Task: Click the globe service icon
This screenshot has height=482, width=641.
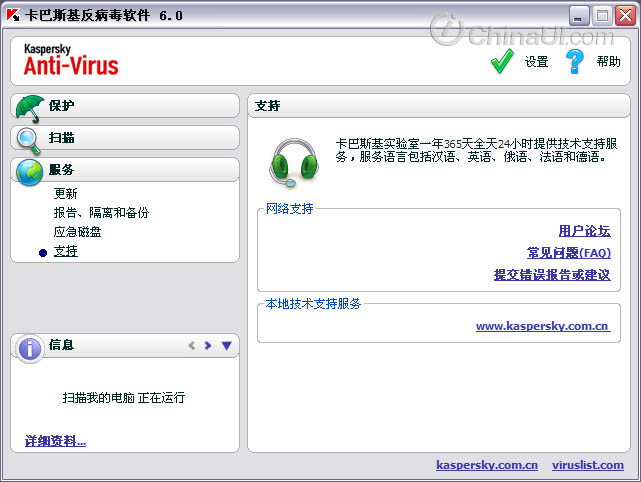Action: pyautogui.click(x=29, y=172)
